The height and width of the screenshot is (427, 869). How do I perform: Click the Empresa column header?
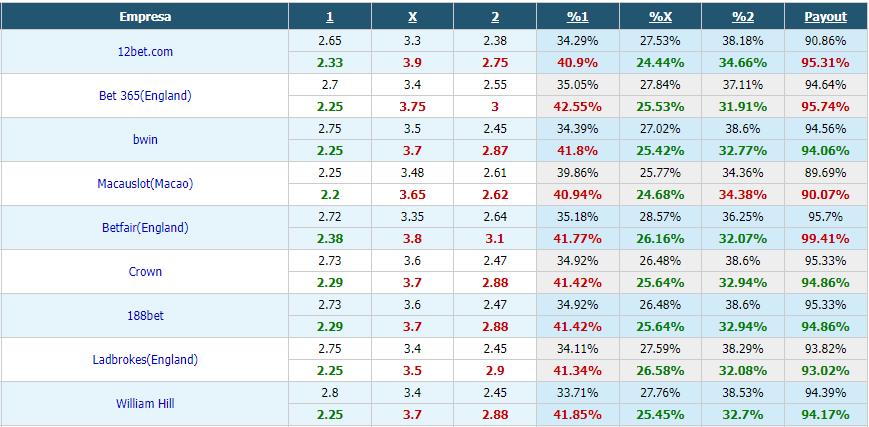[145, 17]
